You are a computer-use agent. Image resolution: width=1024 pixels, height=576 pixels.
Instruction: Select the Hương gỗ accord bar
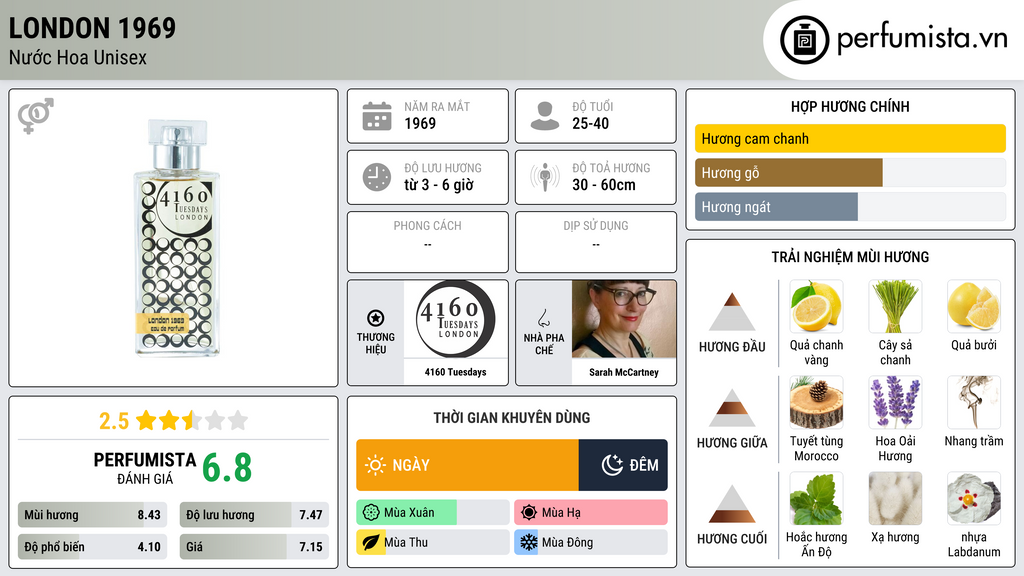tap(850, 172)
